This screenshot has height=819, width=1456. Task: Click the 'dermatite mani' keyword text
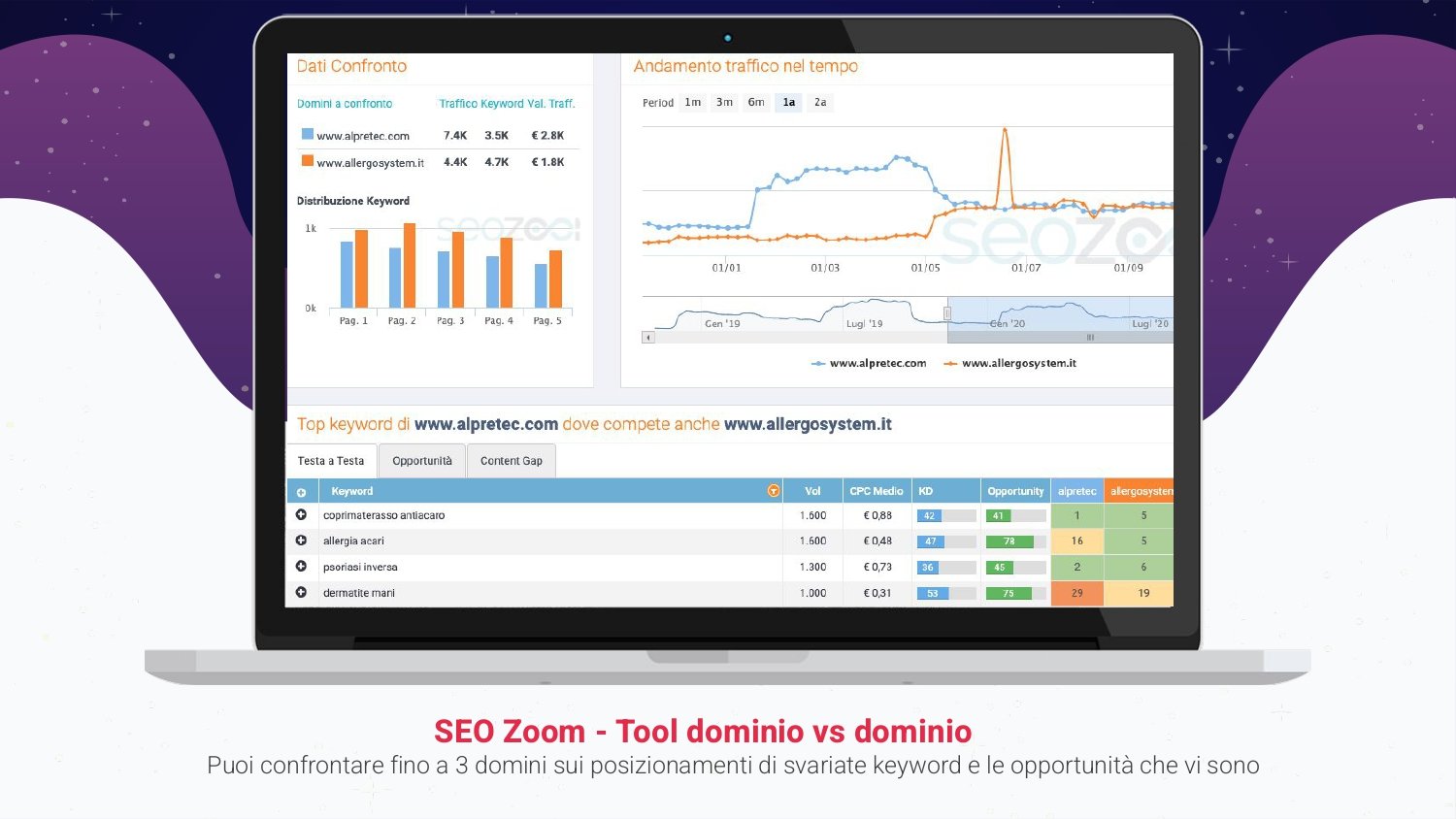(358, 593)
